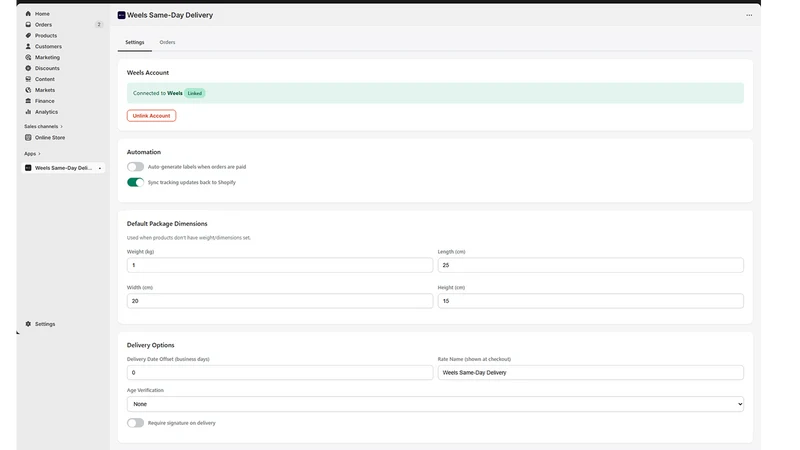
Task: Expand the Sales channels section
Action: click(x=62, y=127)
